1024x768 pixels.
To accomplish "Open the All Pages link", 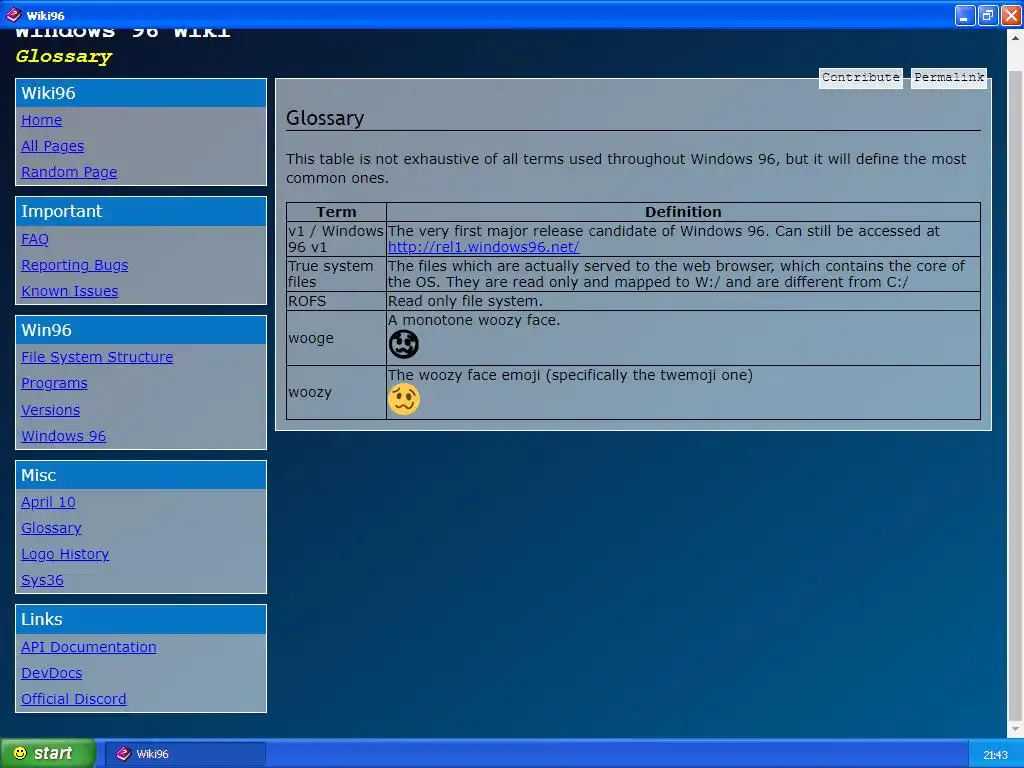I will coord(52,146).
